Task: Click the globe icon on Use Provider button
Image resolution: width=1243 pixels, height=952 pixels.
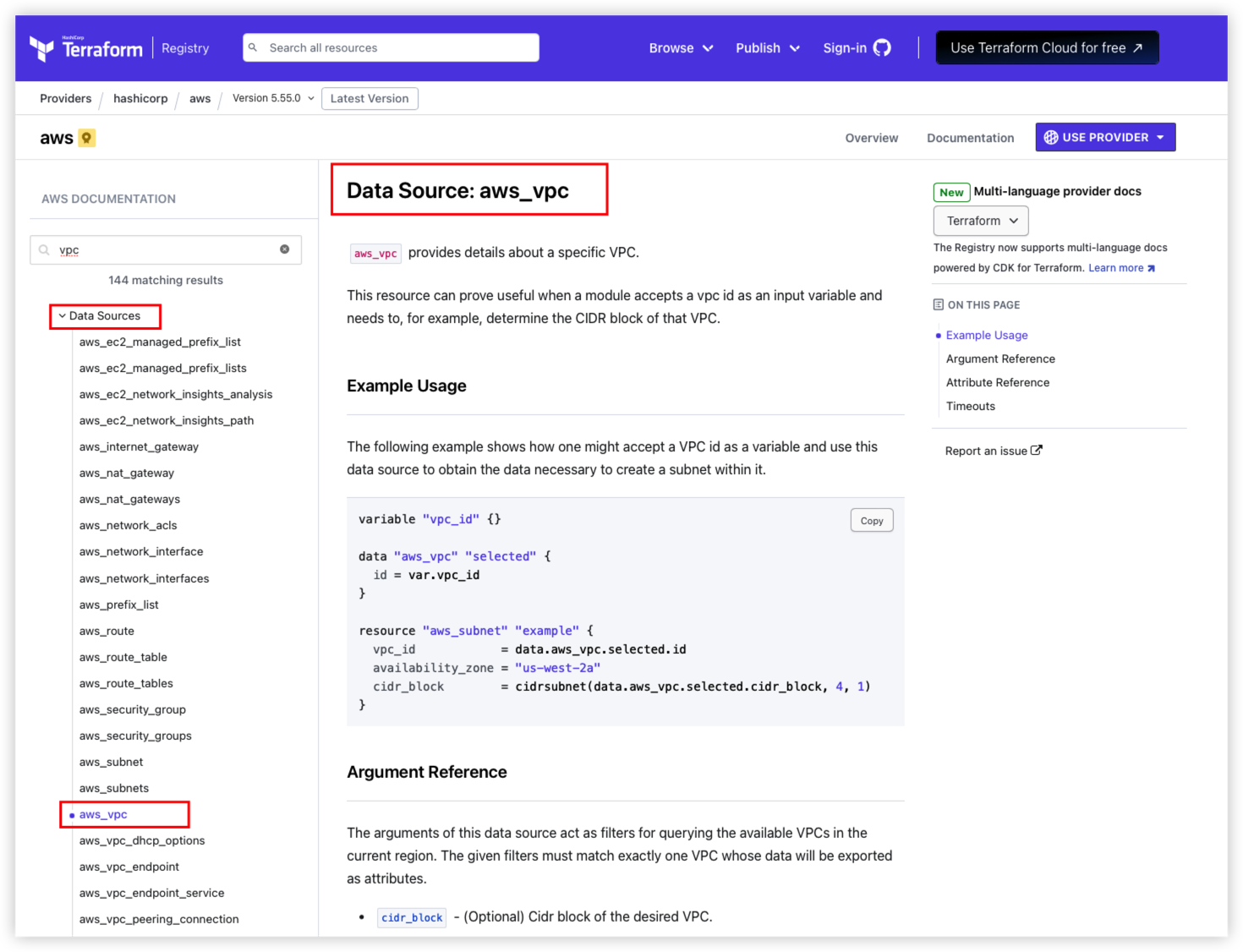Action: click(x=1051, y=137)
